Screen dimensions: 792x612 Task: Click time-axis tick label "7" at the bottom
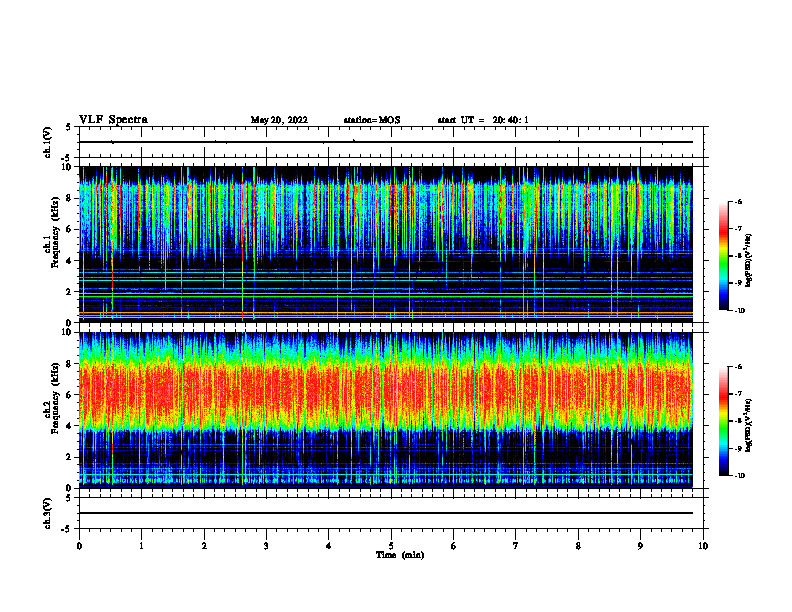coord(516,546)
